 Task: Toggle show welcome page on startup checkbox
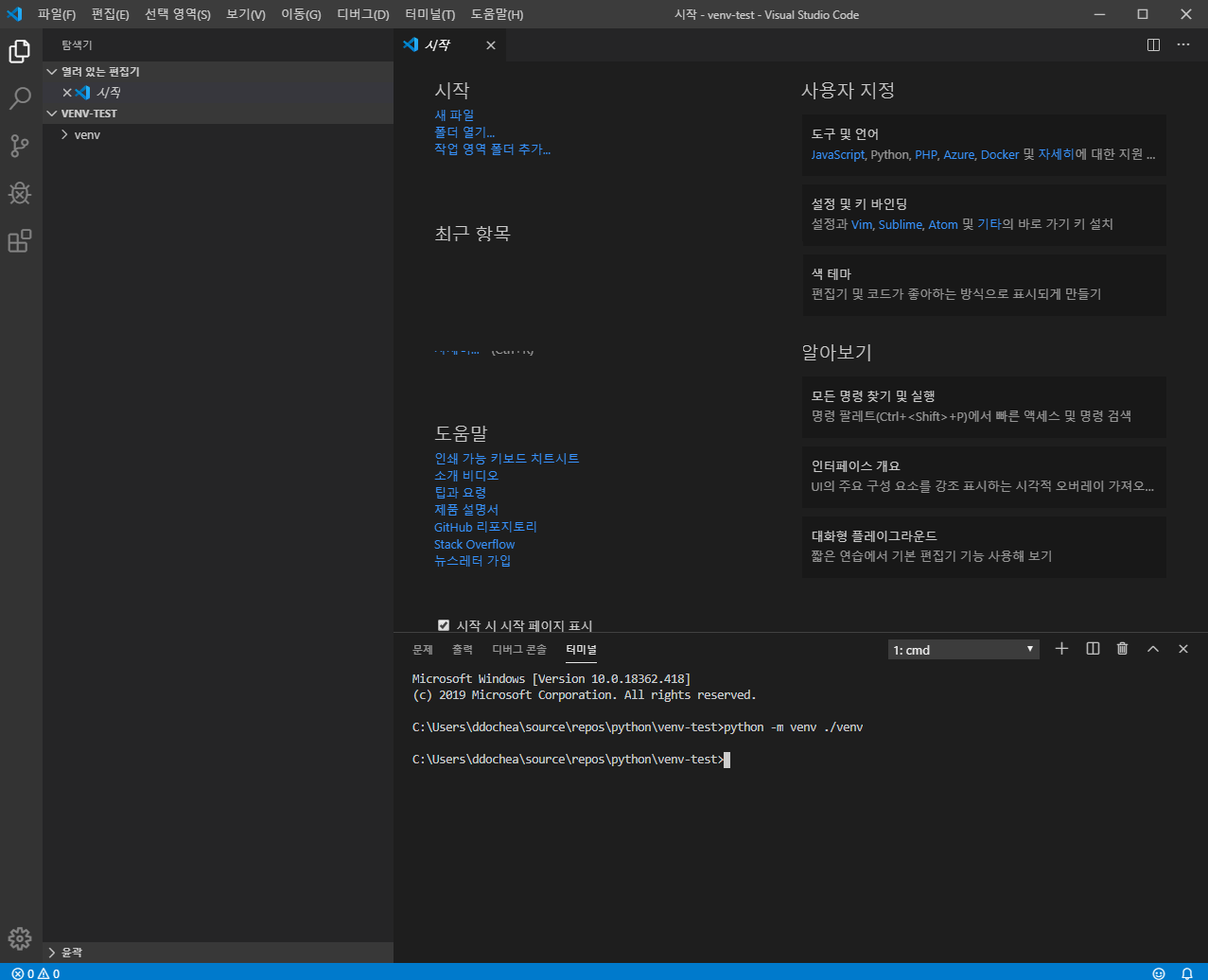(x=444, y=625)
